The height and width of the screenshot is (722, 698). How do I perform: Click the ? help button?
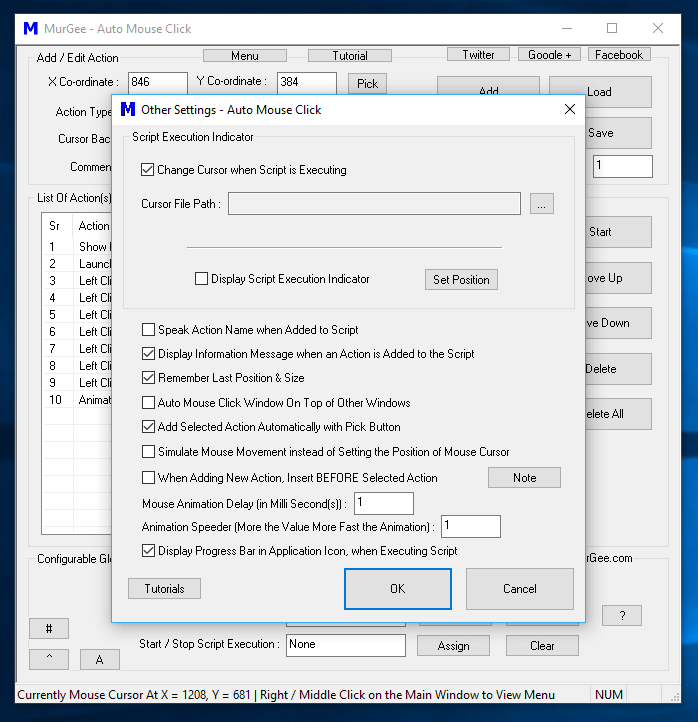coord(622,616)
